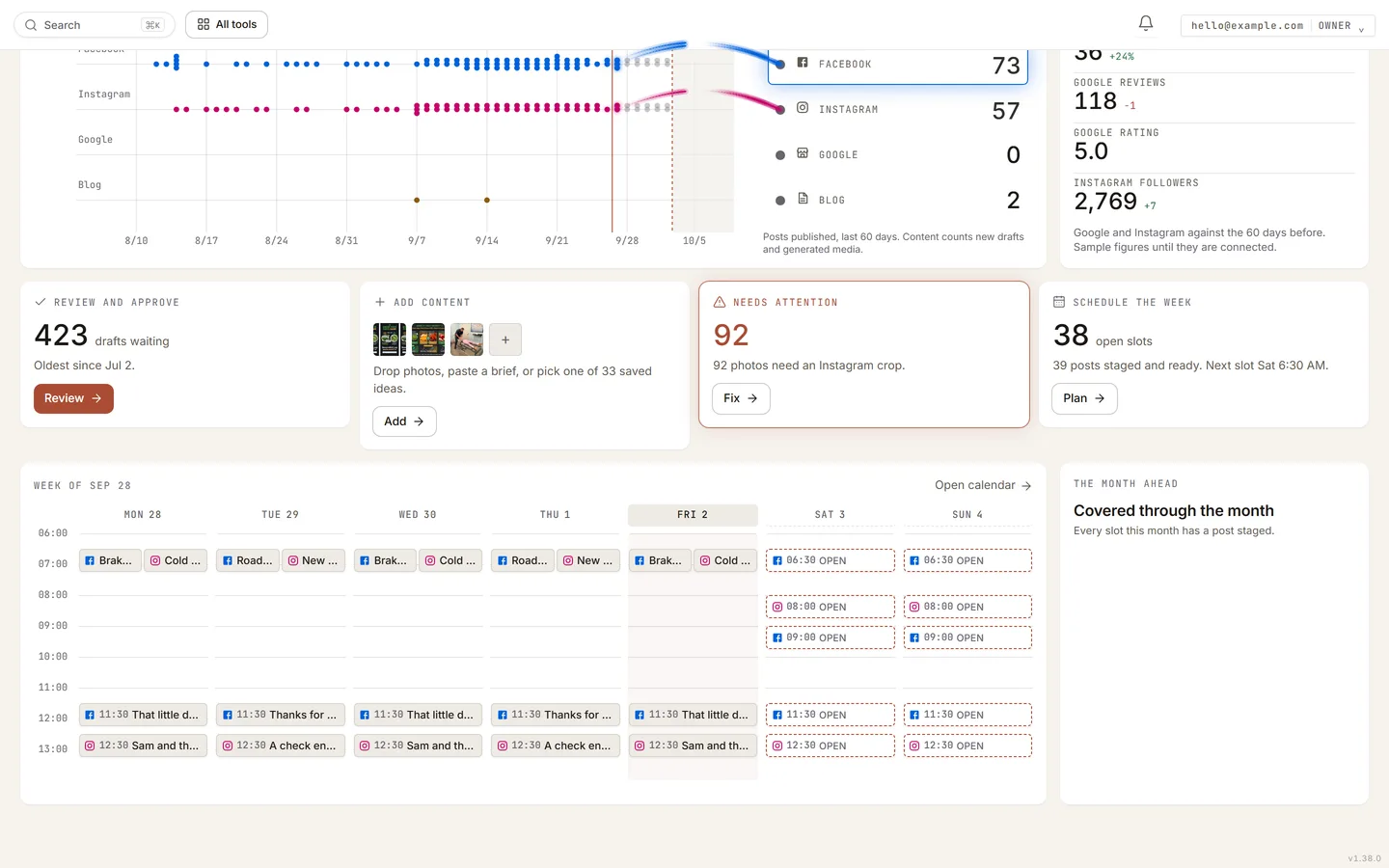Open the All tools menu
The width and height of the screenshot is (1389, 868).
pyautogui.click(x=227, y=24)
